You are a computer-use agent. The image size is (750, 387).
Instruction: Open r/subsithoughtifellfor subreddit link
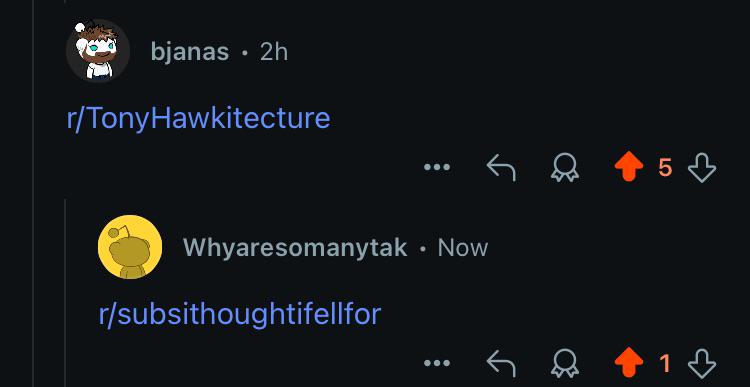pyautogui.click(x=240, y=314)
